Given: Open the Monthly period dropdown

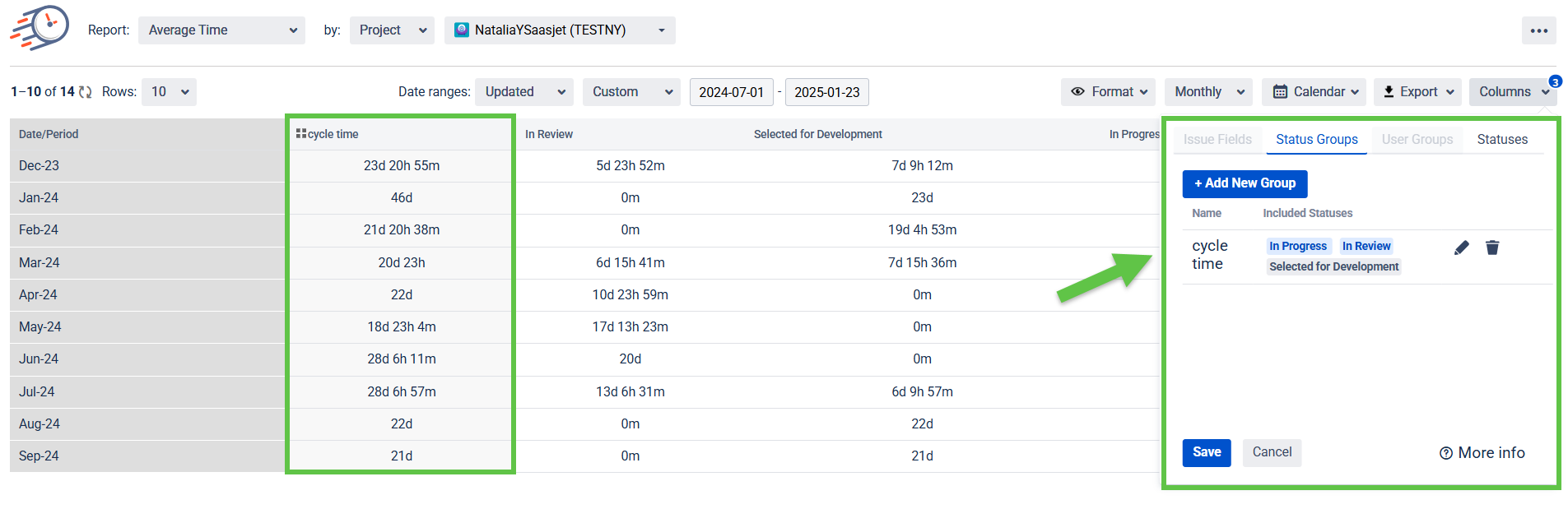Looking at the screenshot, I should pos(1207,92).
